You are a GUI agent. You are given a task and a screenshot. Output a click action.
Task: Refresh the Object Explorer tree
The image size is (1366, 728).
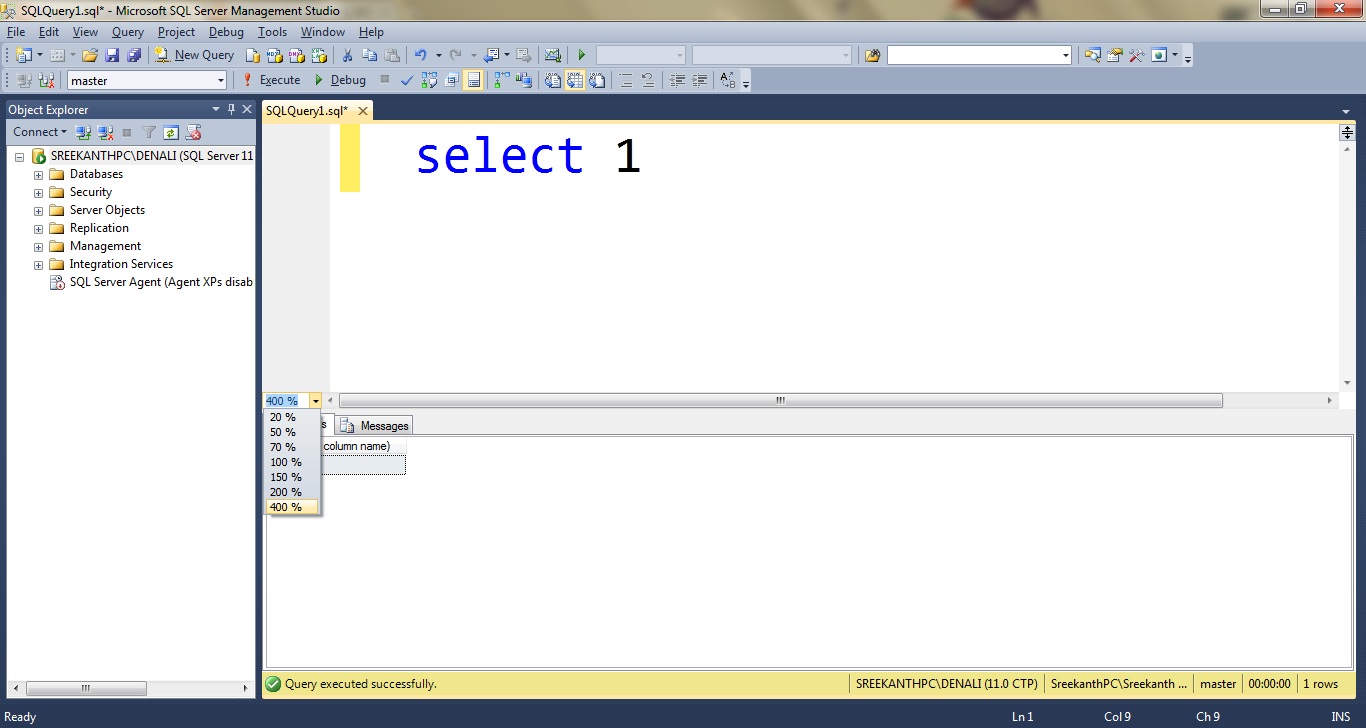[x=171, y=132]
